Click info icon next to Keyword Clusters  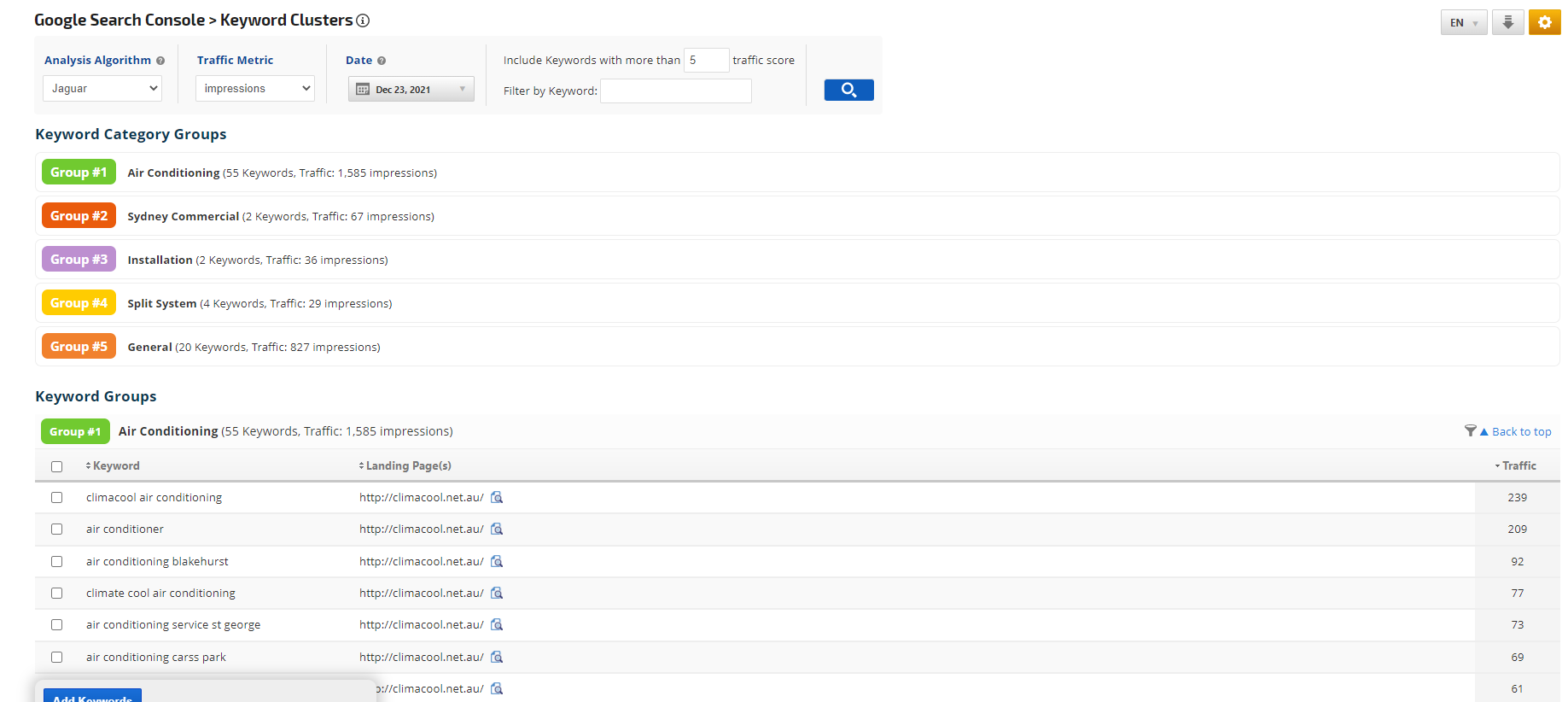pos(363,20)
